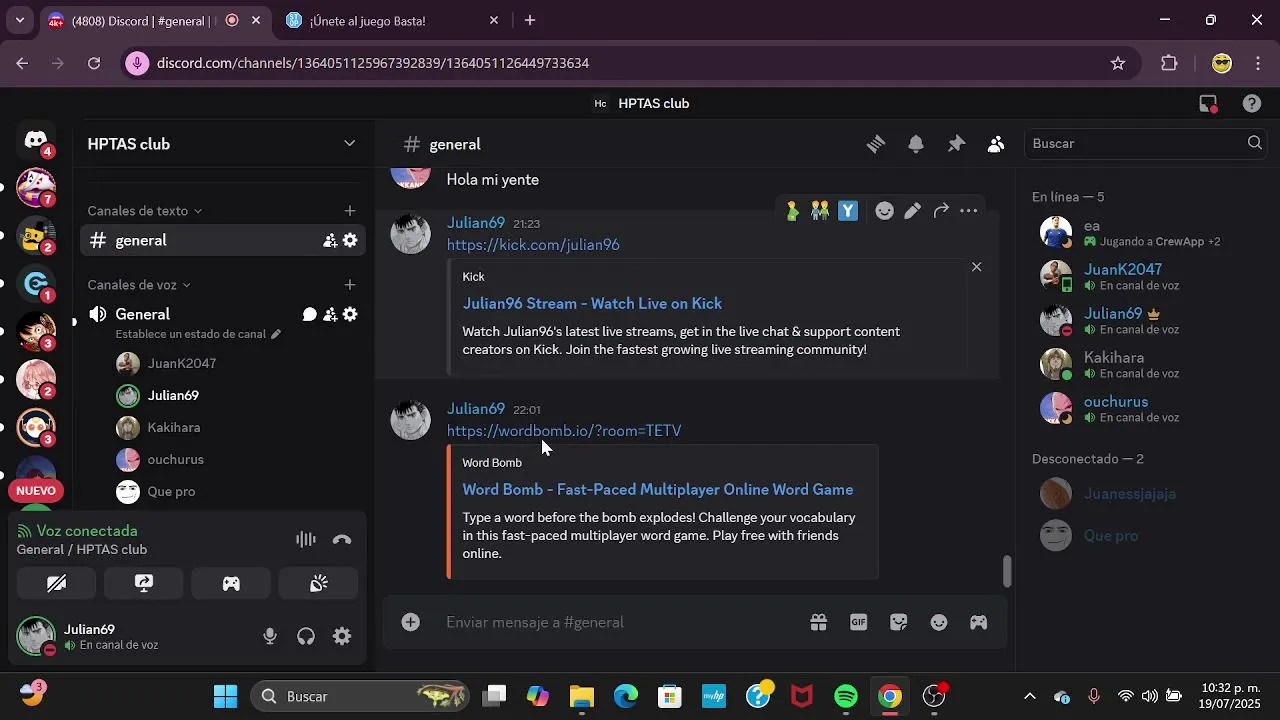Select the #general text channel
Image resolution: width=1280 pixels, height=720 pixels.
click(x=222, y=240)
